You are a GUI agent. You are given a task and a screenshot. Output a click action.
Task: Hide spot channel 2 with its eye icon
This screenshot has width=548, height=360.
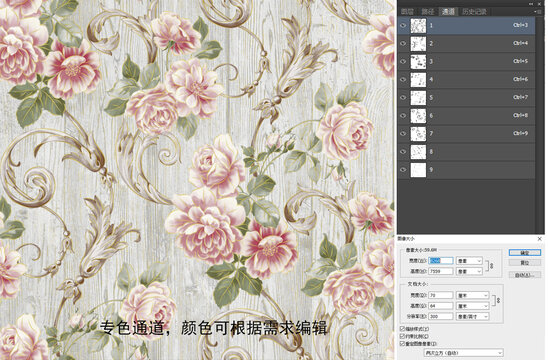tap(403, 43)
